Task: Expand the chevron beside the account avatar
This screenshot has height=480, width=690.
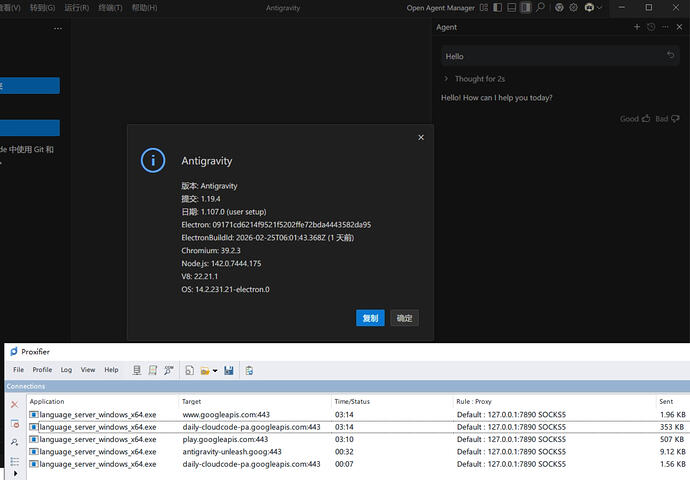Action: coord(599,8)
